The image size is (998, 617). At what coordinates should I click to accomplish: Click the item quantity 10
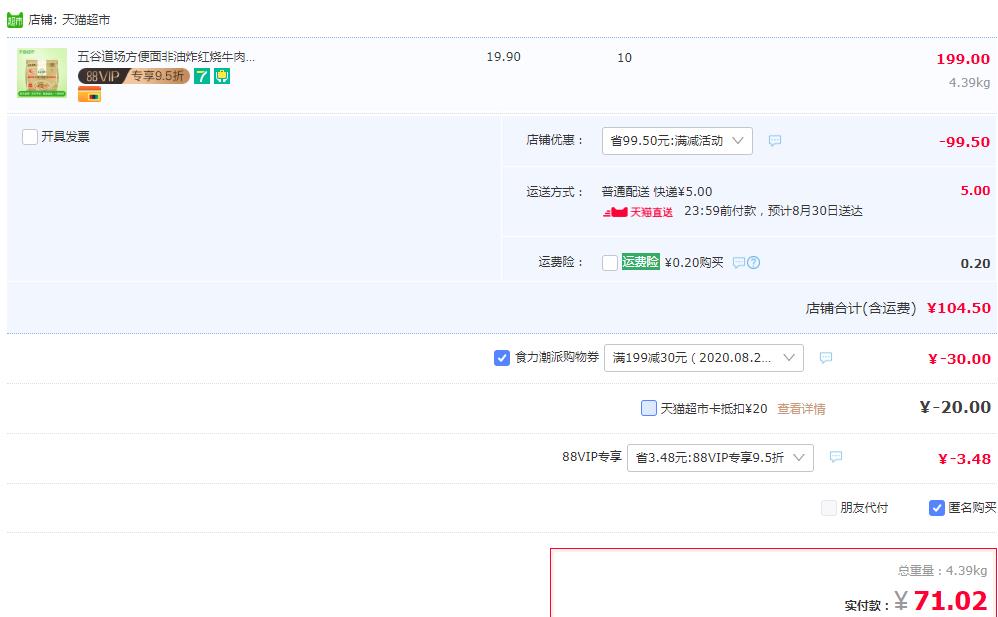[x=624, y=58]
